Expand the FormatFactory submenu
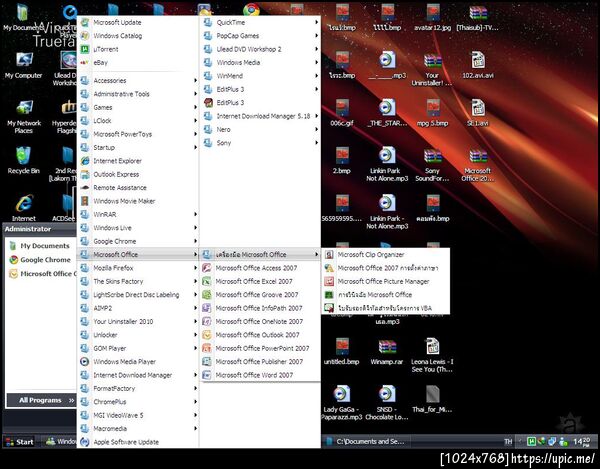This screenshot has width=600, height=469. click(x=138, y=388)
